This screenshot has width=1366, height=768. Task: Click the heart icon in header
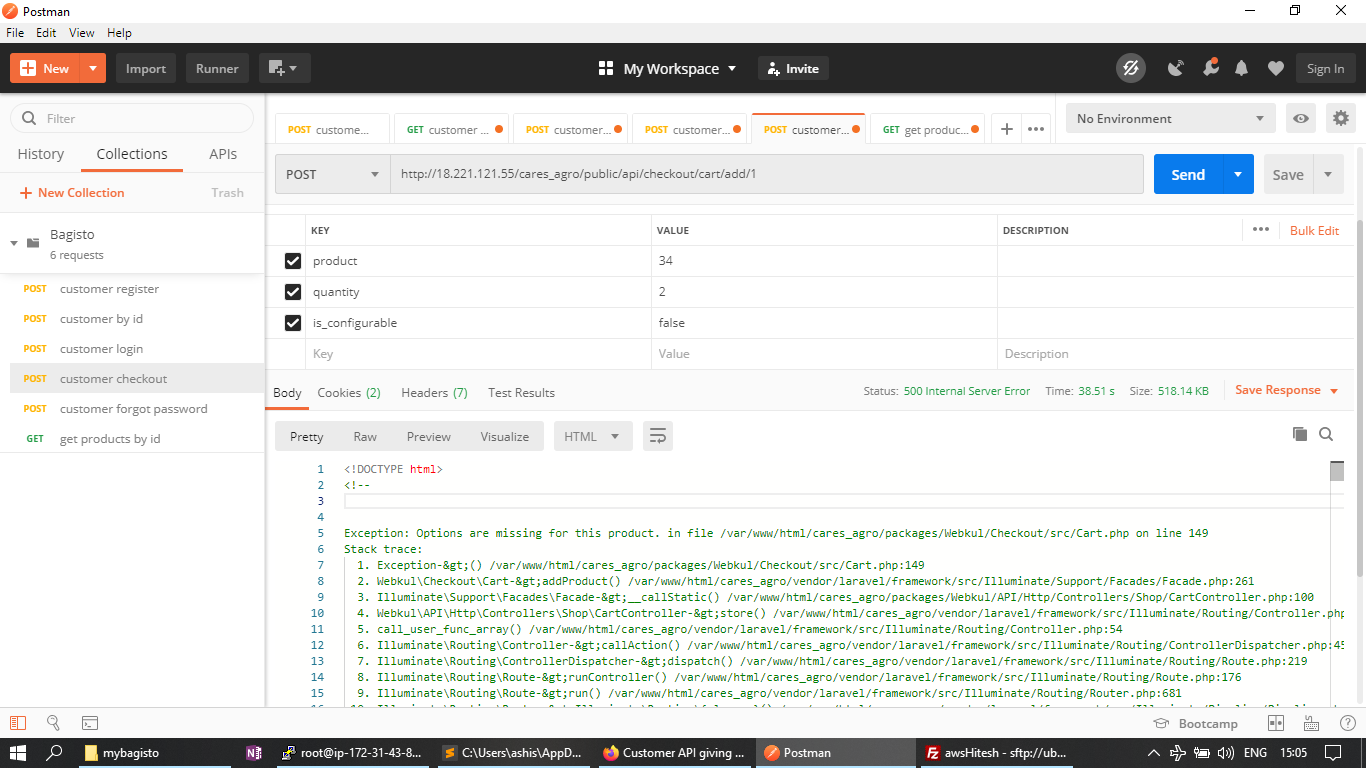click(1275, 68)
